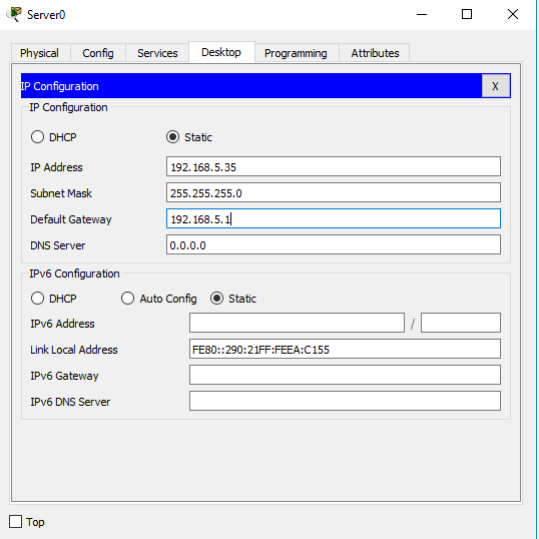The image size is (539, 539).
Task: Select the IPv4 DHCP radio button
Action: (37, 137)
